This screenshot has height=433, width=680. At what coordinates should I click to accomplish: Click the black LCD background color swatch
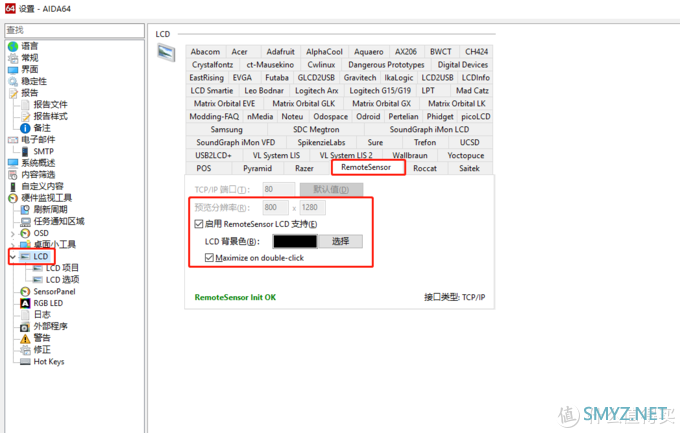click(x=295, y=241)
